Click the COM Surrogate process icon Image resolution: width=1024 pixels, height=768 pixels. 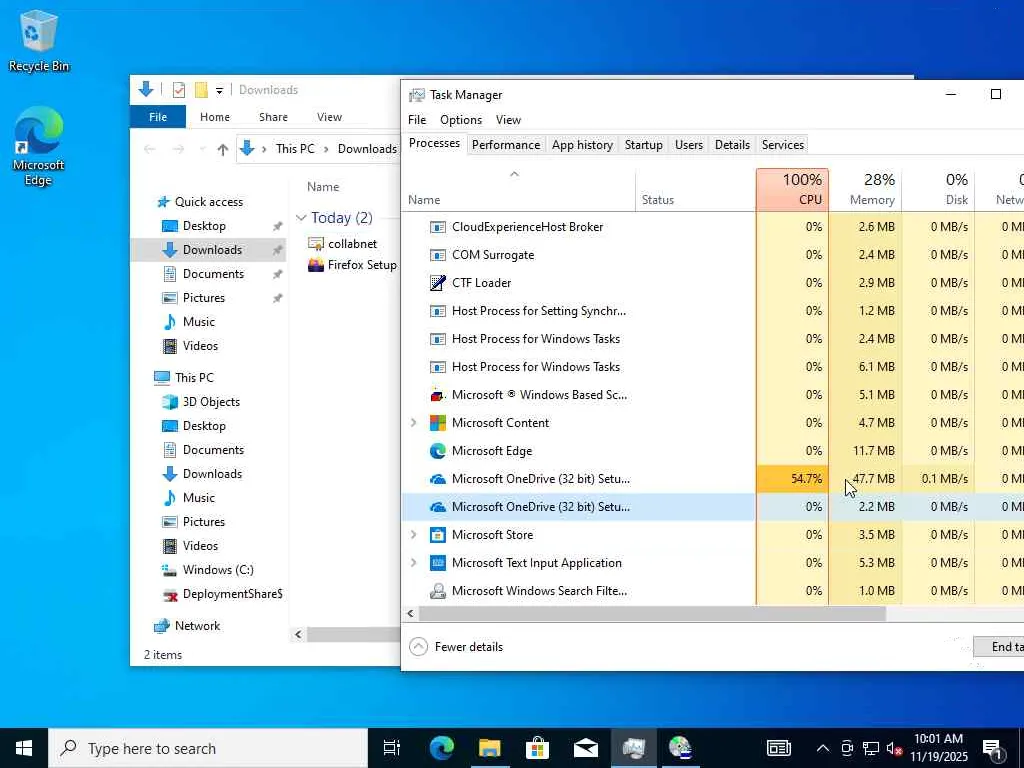tap(438, 255)
